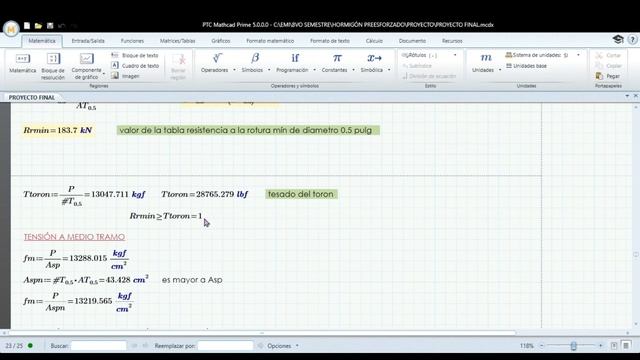Click the Subíndice style button

pyautogui.click(x=417, y=66)
